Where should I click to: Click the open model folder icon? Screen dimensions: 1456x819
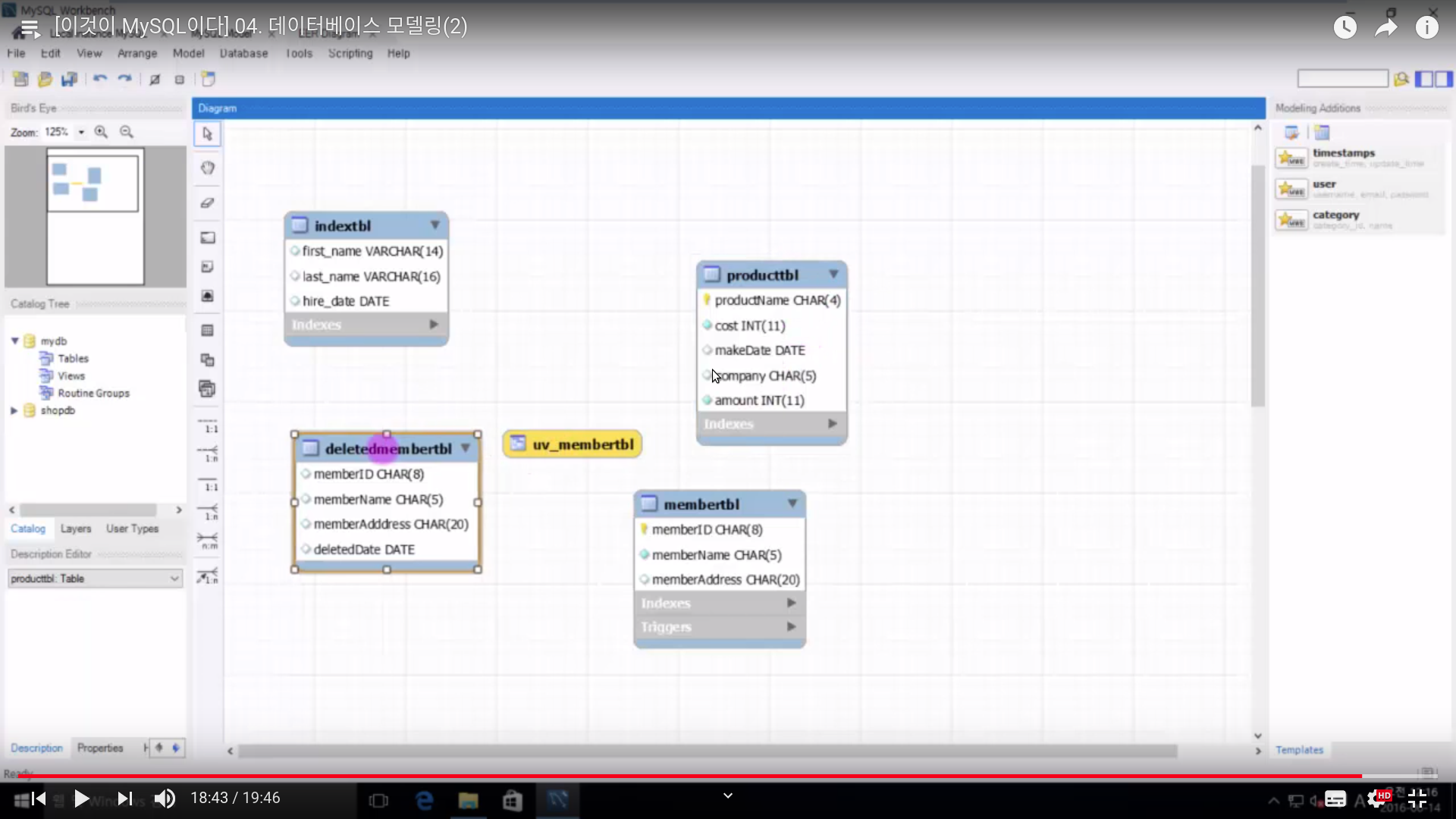point(45,79)
